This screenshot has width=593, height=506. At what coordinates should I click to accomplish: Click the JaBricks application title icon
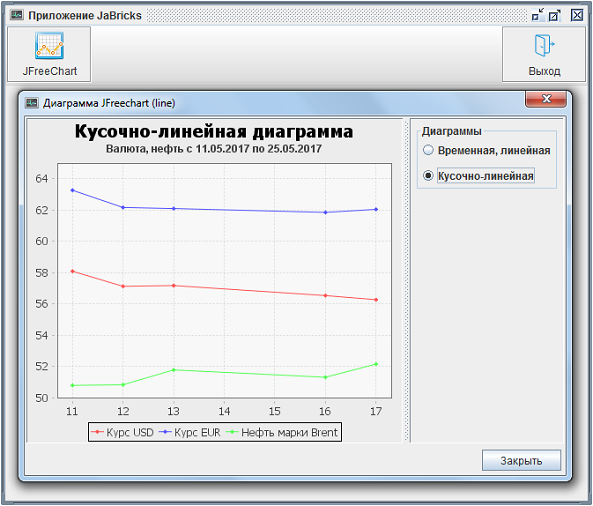tap(17, 15)
